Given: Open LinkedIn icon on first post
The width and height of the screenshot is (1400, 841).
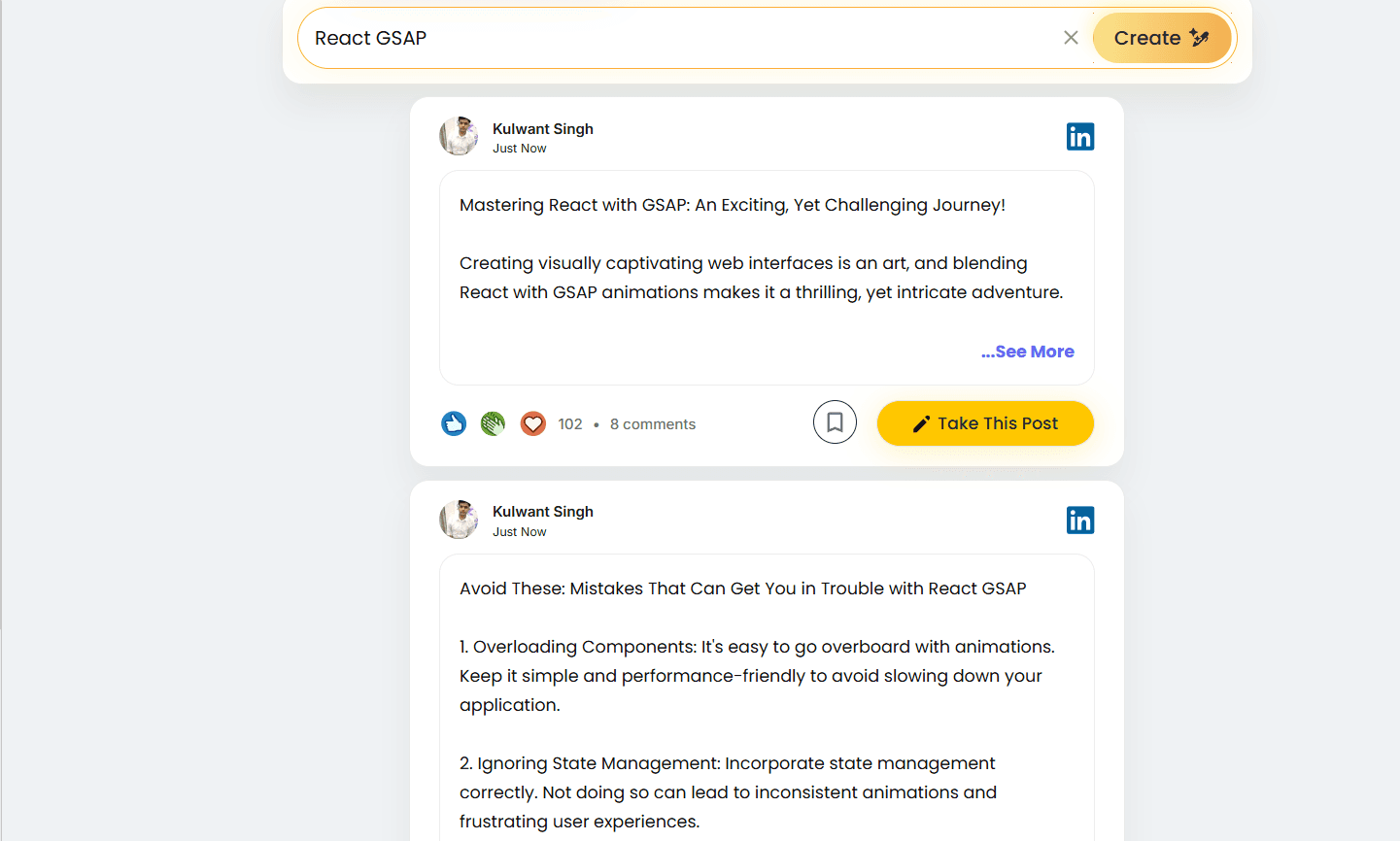Looking at the screenshot, I should pyautogui.click(x=1080, y=137).
